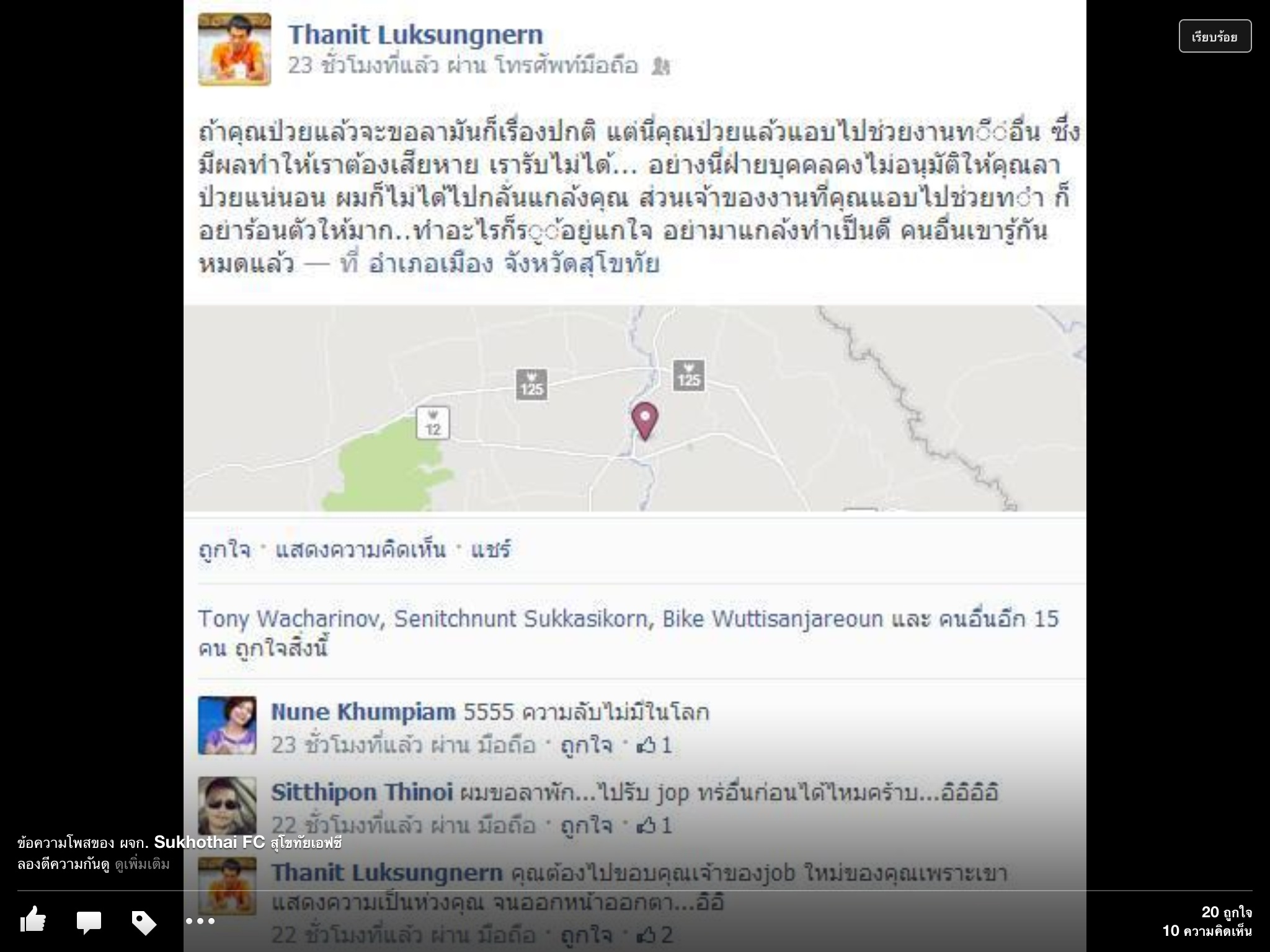Expand caption with ดูเพิ่มเติม link
This screenshot has height=952, width=1270.
coord(142,864)
